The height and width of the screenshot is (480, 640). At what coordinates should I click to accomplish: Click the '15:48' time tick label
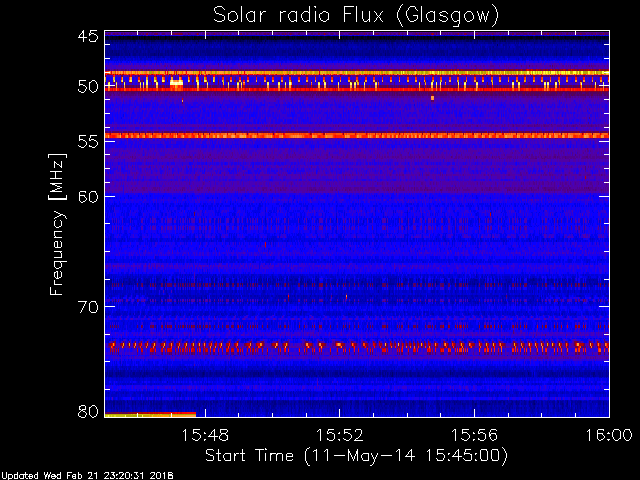(x=205, y=435)
